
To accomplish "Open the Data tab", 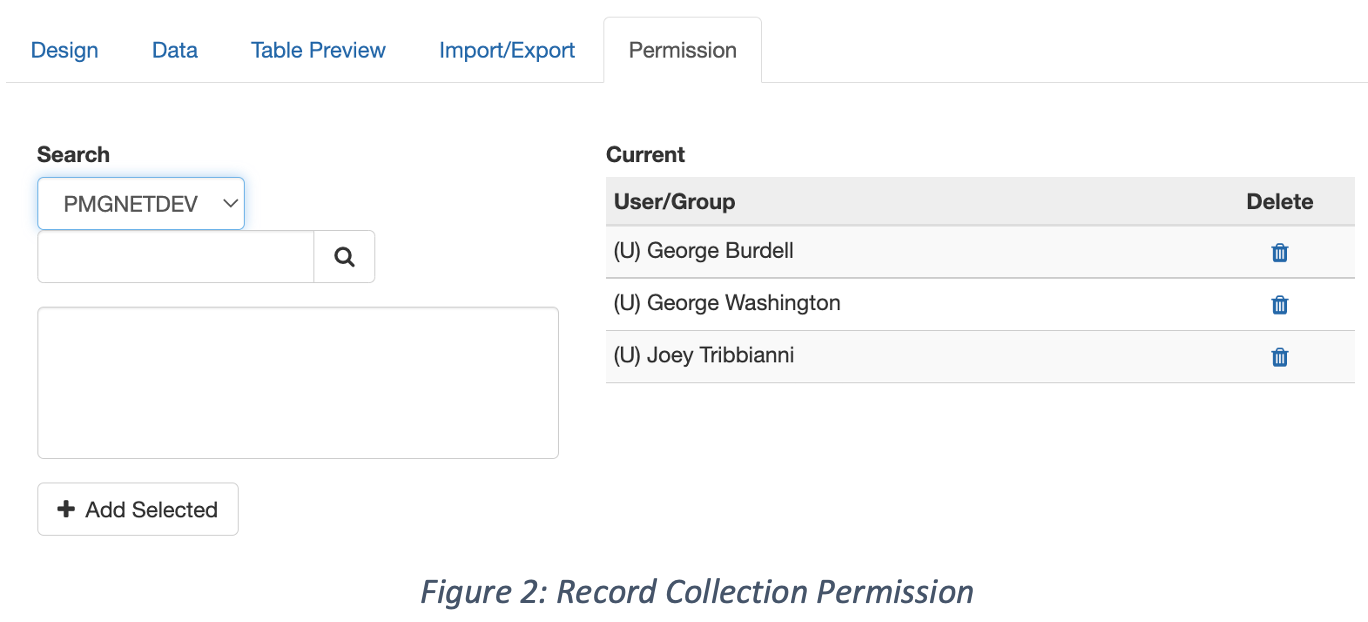I will [175, 50].
